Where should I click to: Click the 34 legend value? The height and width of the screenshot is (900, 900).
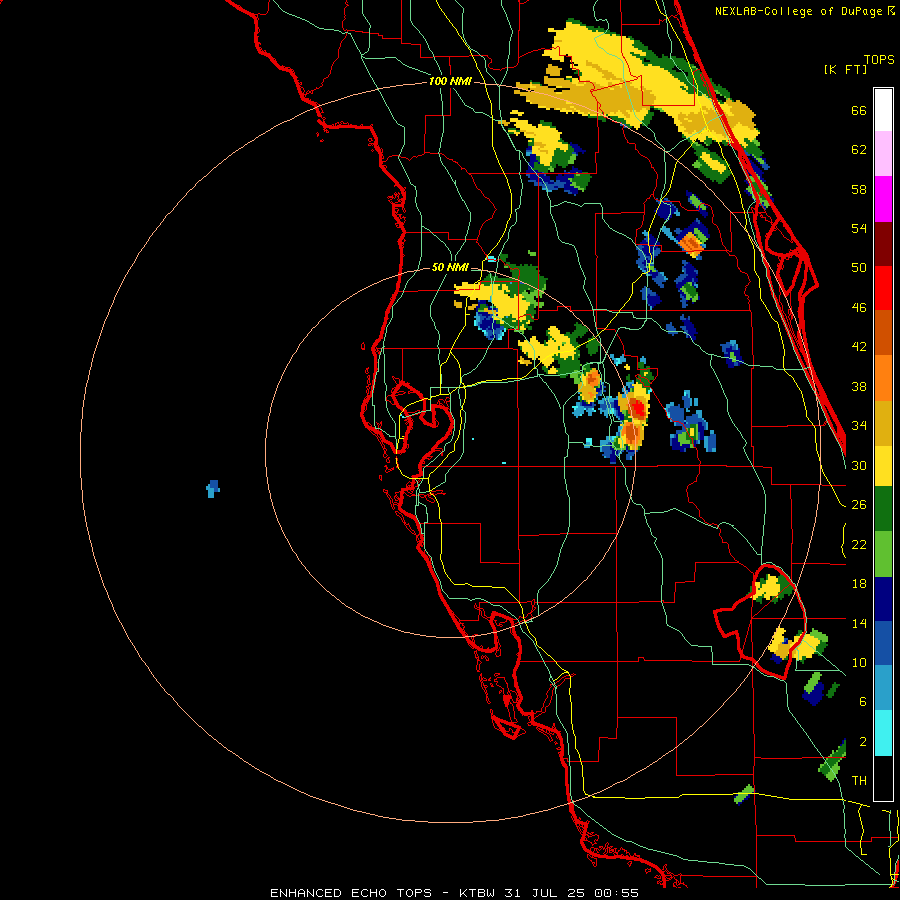(x=859, y=425)
